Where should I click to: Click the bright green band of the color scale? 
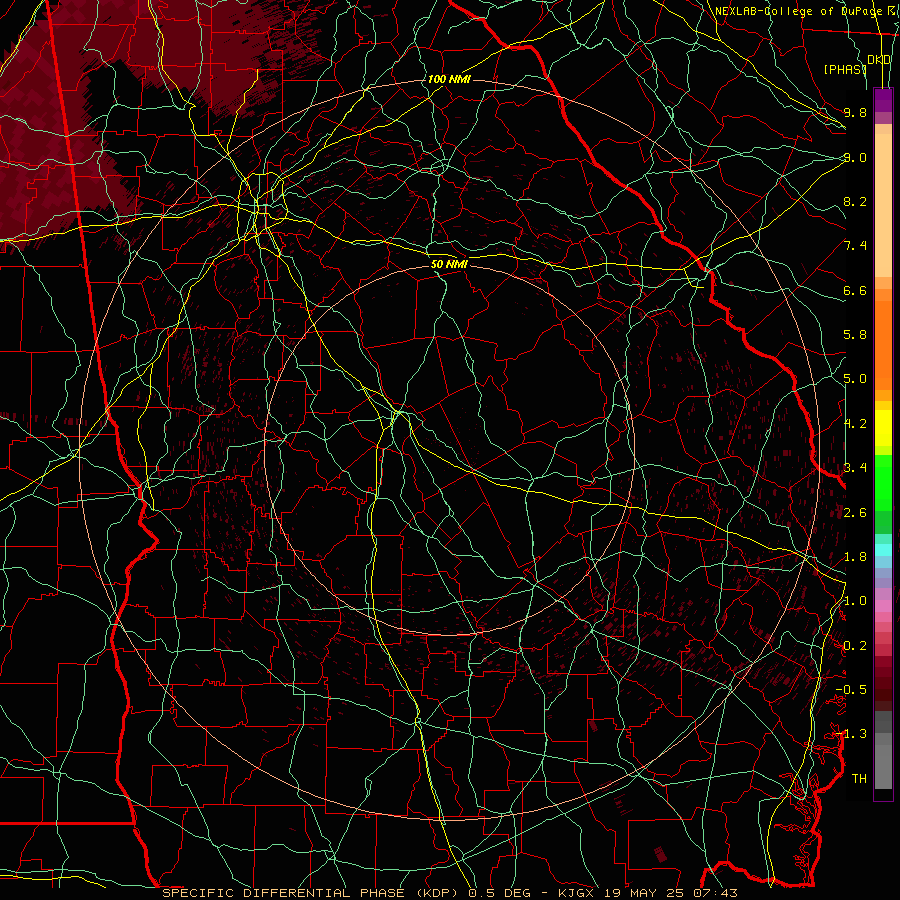(883, 481)
